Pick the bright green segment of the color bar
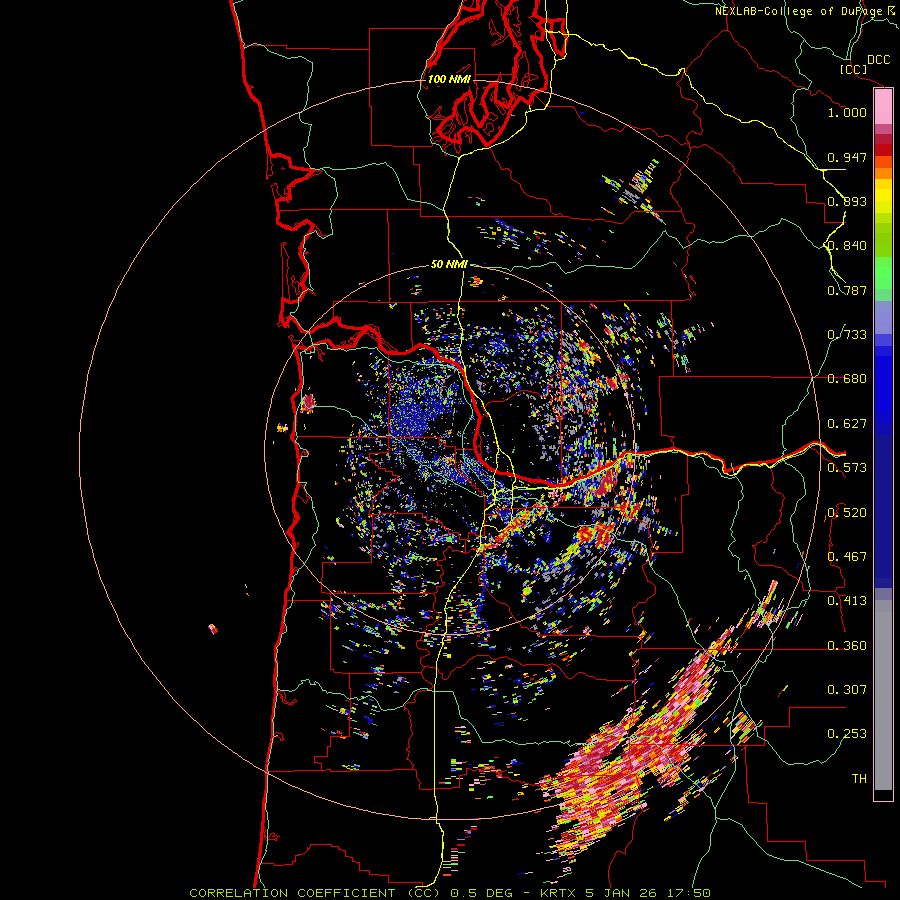Screen dimensions: 900x900 [x=883, y=273]
